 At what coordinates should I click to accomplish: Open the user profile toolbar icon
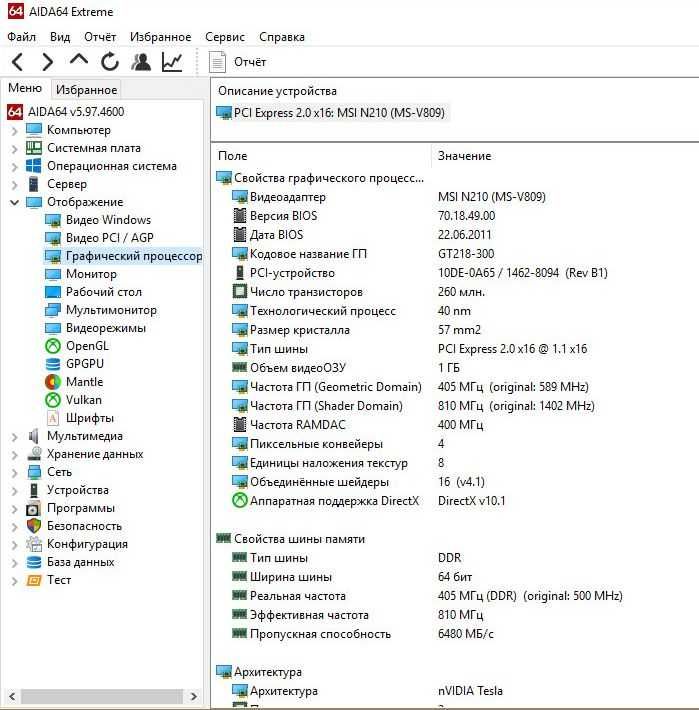(141, 62)
